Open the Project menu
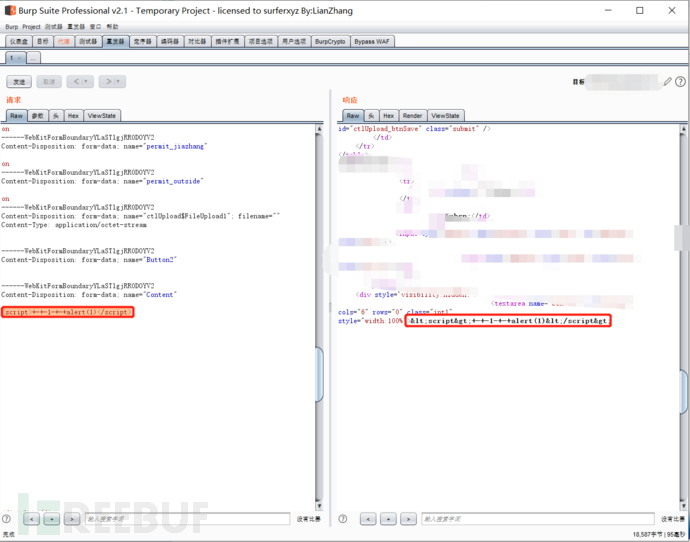Image resolution: width=690 pixels, height=542 pixels. (31, 27)
